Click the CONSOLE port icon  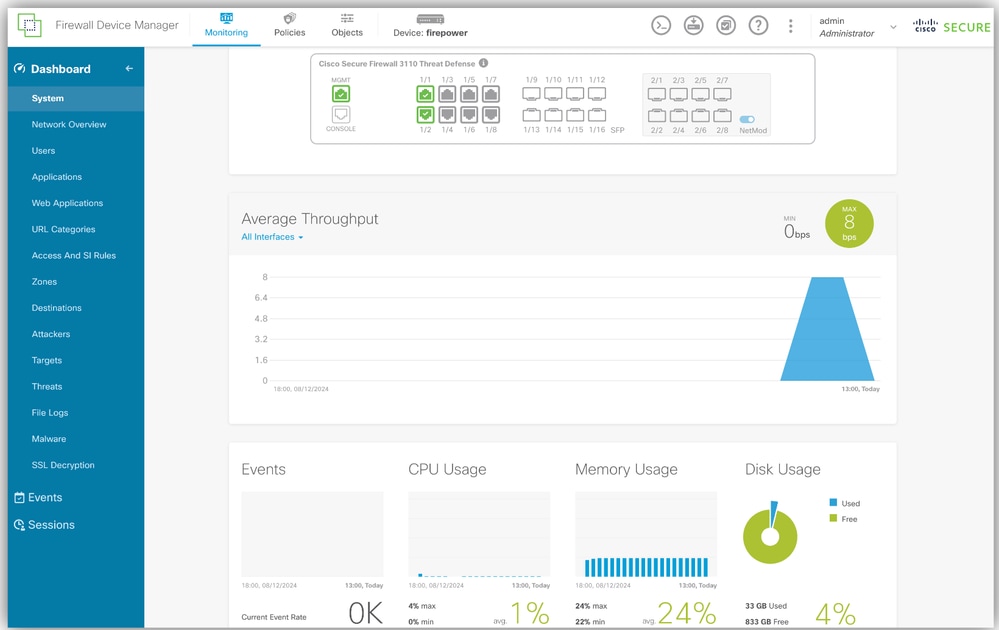(x=341, y=114)
